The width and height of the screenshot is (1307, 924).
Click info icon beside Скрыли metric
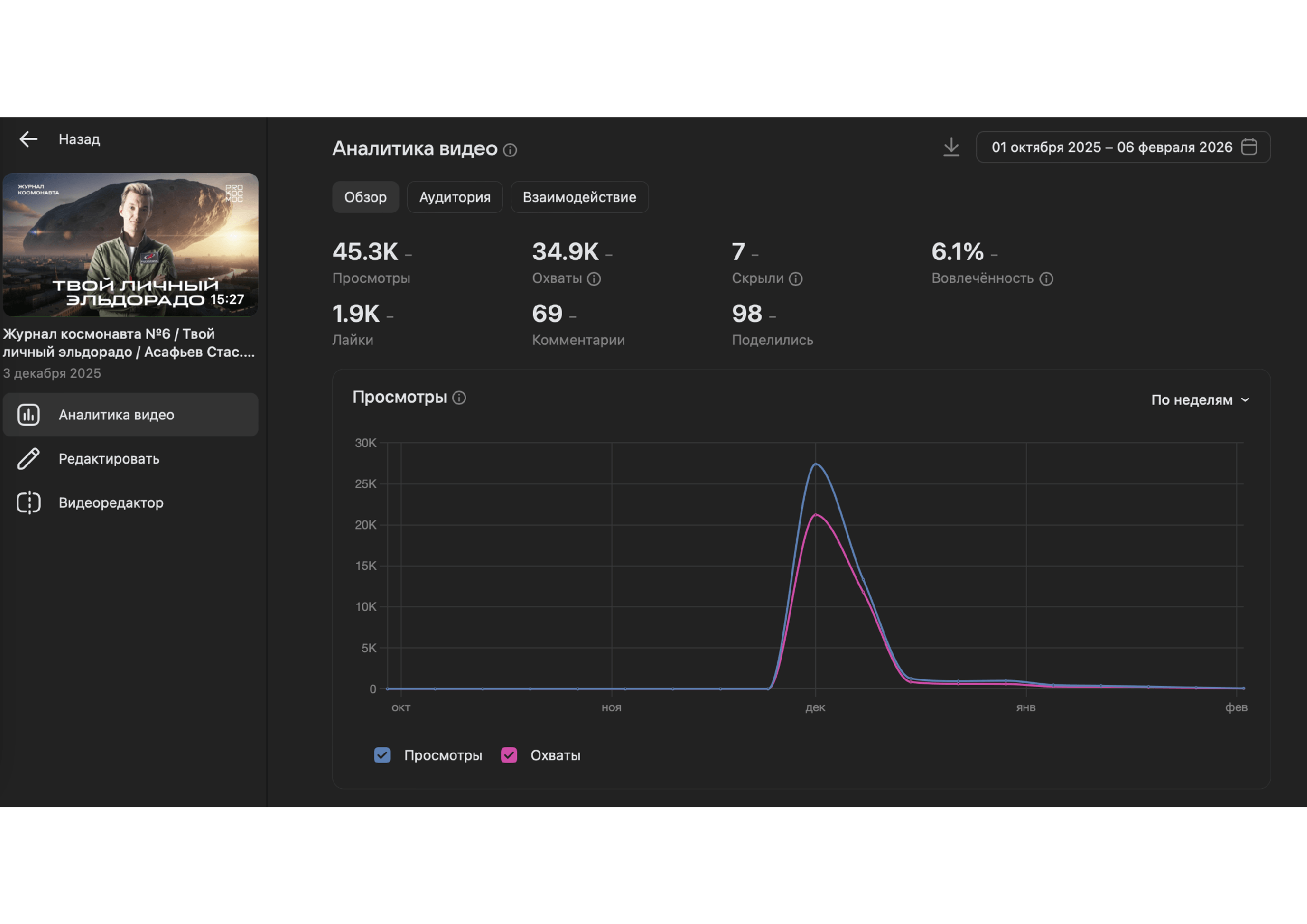point(795,279)
